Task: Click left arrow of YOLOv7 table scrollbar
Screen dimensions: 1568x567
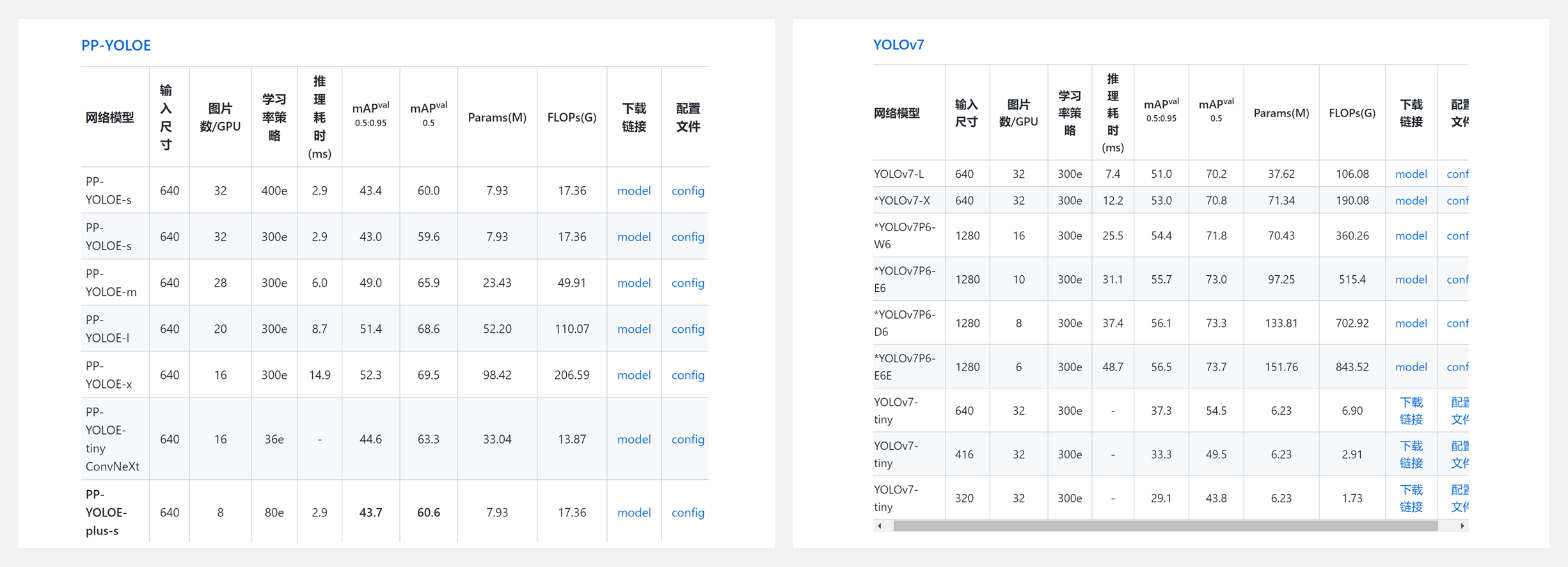Action: coord(880,526)
